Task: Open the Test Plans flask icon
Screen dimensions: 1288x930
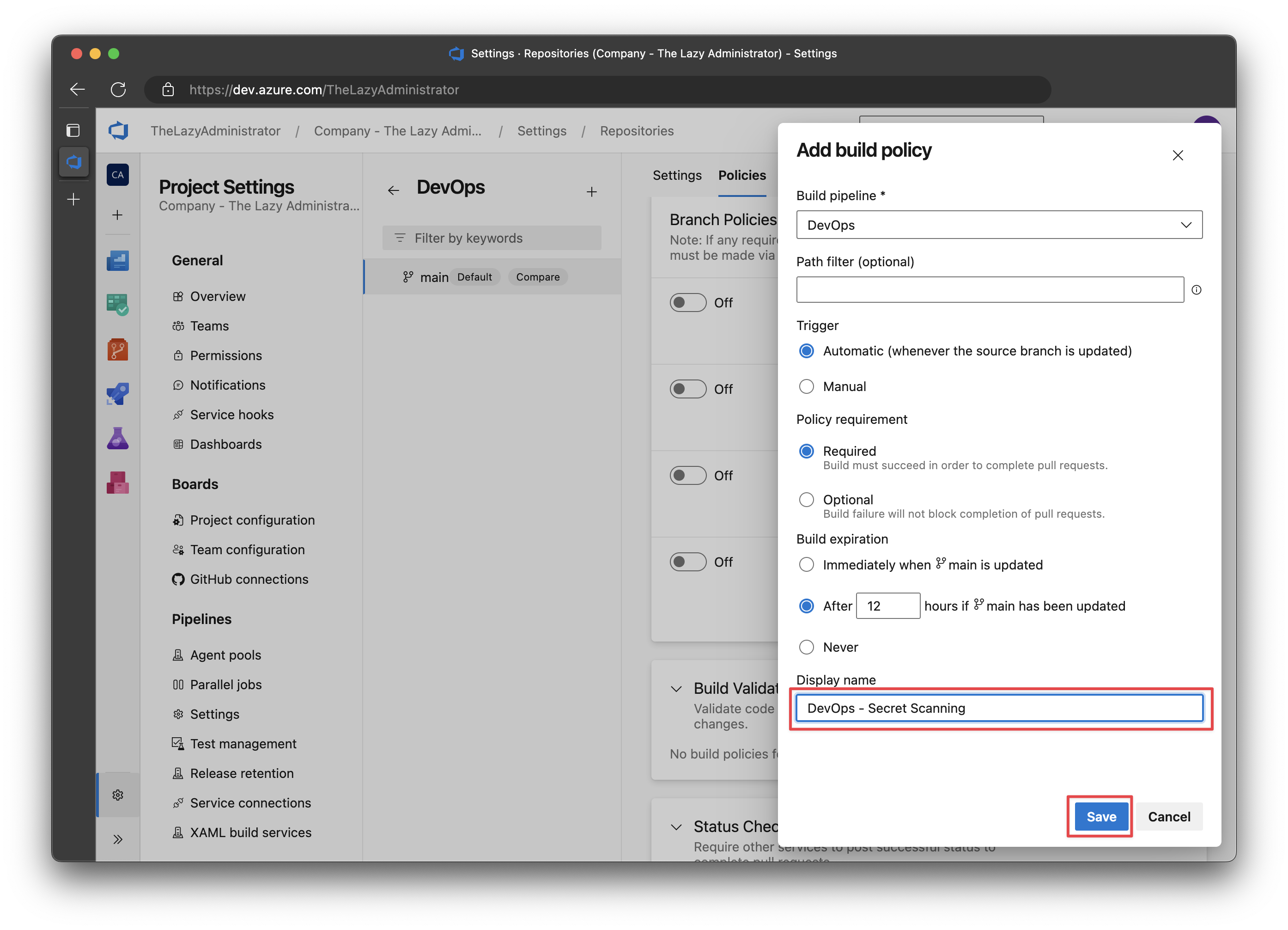Action: pyautogui.click(x=117, y=439)
